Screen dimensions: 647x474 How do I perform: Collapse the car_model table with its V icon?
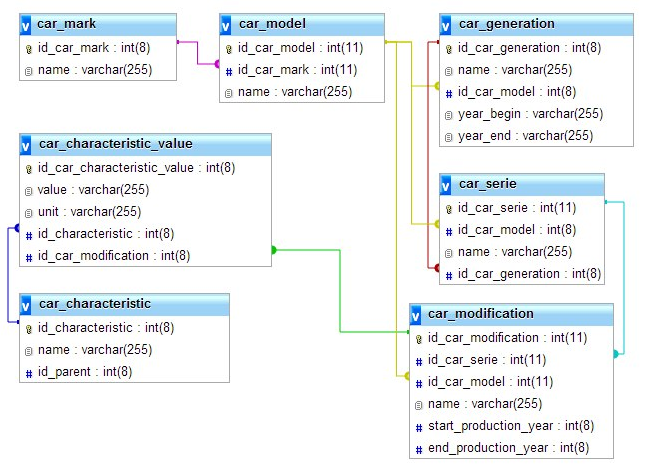click(227, 24)
